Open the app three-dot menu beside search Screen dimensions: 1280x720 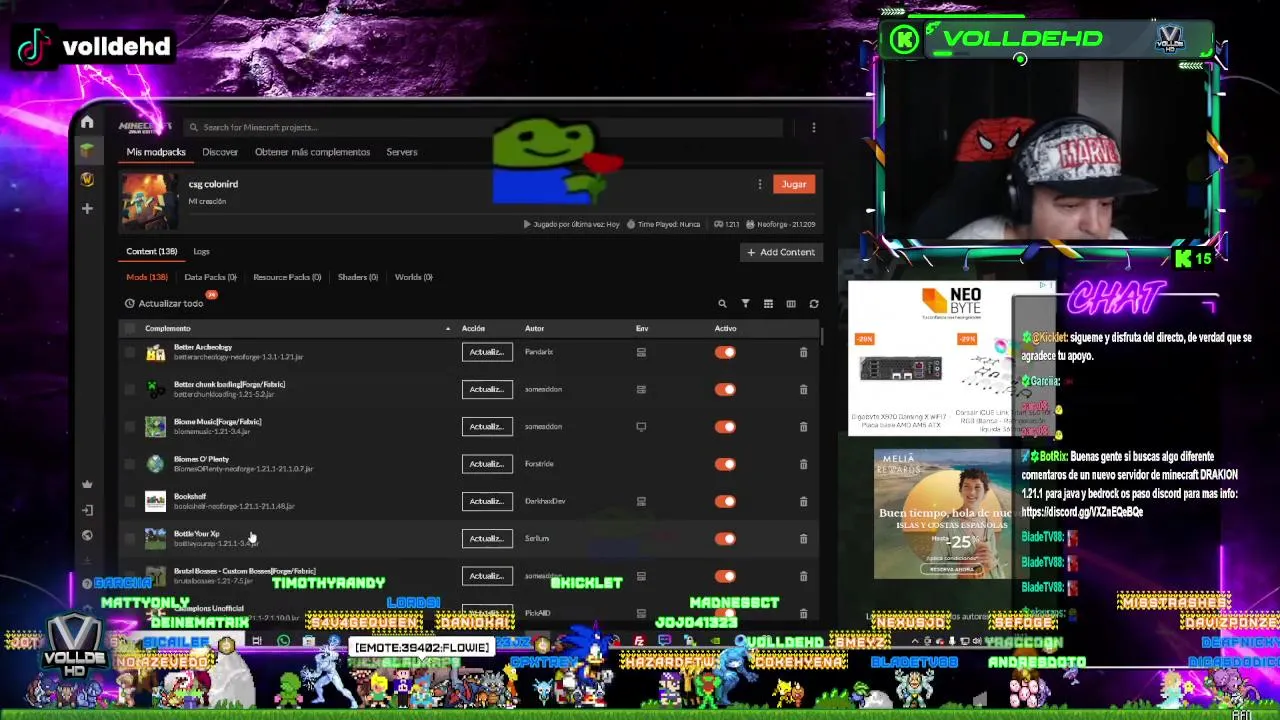click(814, 127)
